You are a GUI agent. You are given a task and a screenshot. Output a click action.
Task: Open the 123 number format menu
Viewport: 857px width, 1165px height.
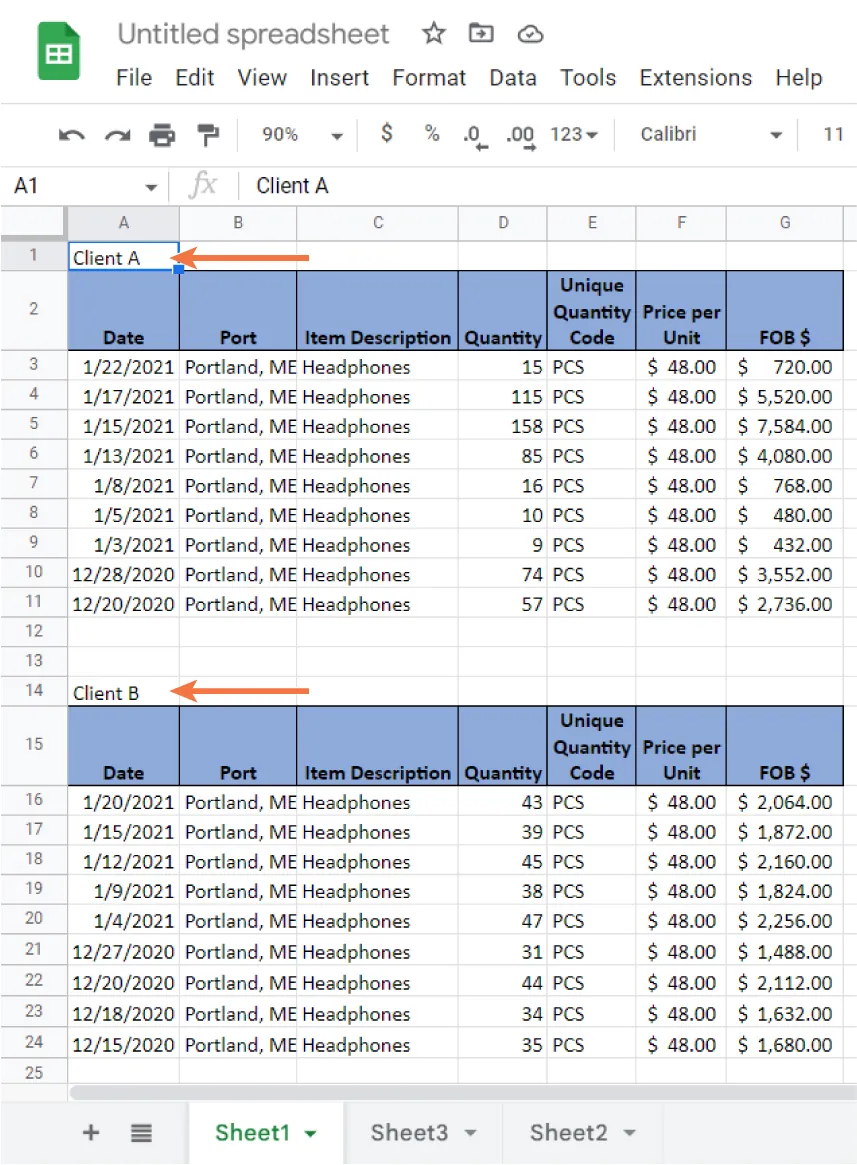tap(573, 134)
